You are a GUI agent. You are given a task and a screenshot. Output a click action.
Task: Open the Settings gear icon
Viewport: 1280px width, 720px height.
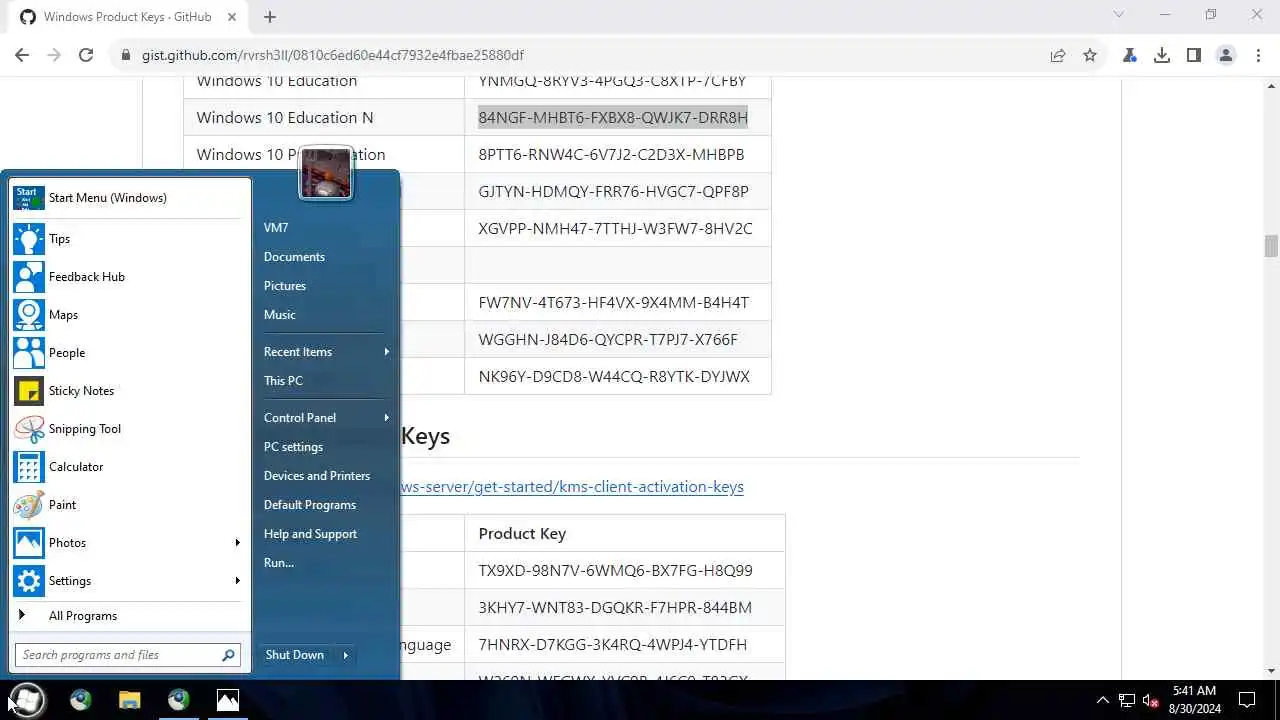(29, 581)
